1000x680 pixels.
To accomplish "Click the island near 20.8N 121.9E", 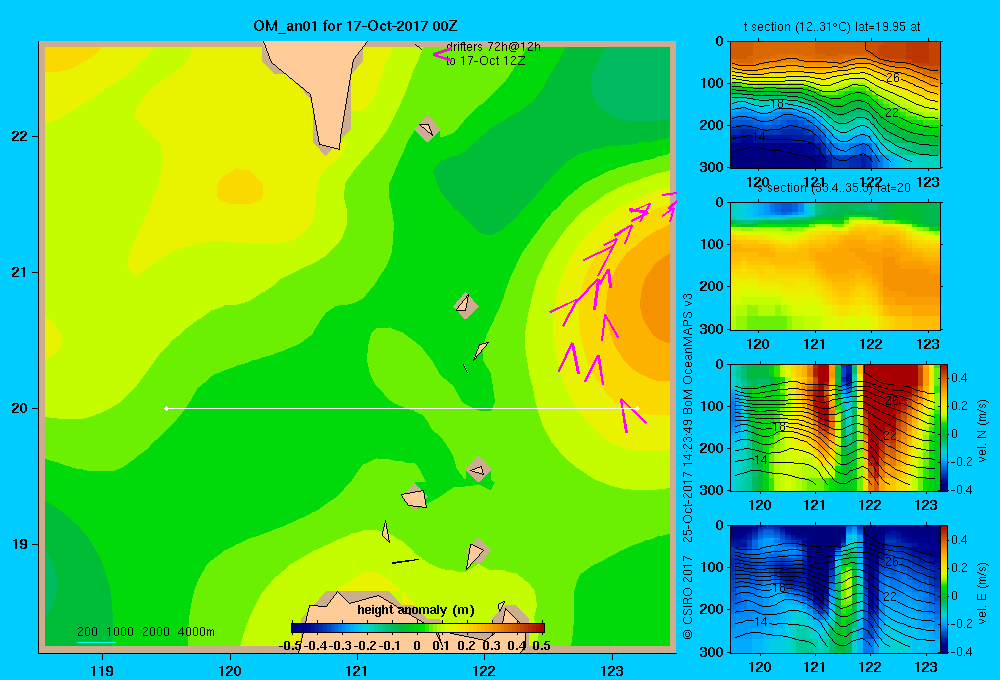I will 466,305.
